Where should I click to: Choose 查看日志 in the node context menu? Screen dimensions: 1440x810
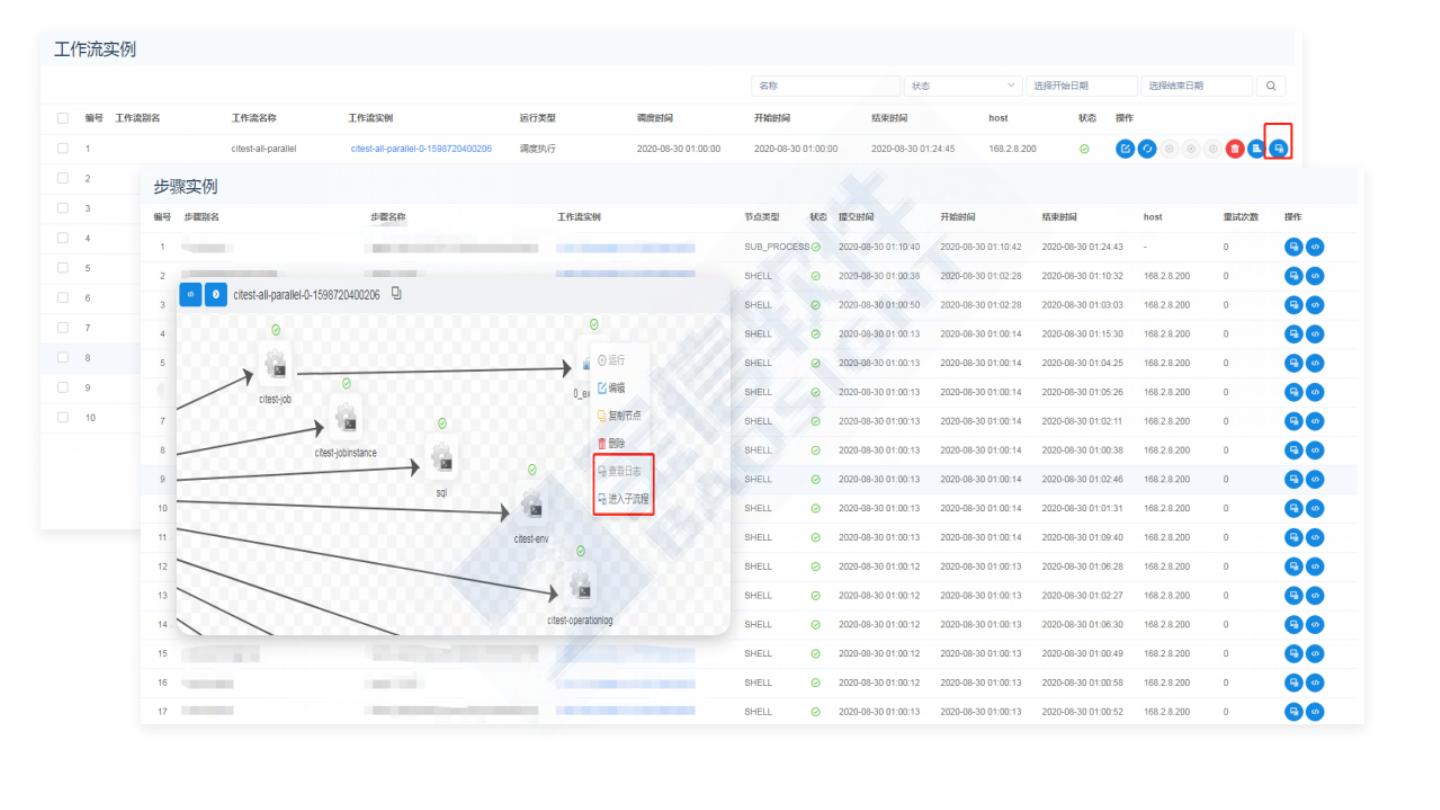click(x=618, y=471)
